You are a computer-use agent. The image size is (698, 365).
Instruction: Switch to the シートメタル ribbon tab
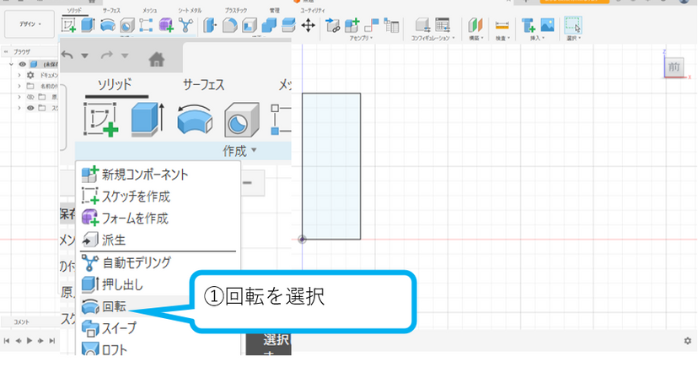pos(190,10)
